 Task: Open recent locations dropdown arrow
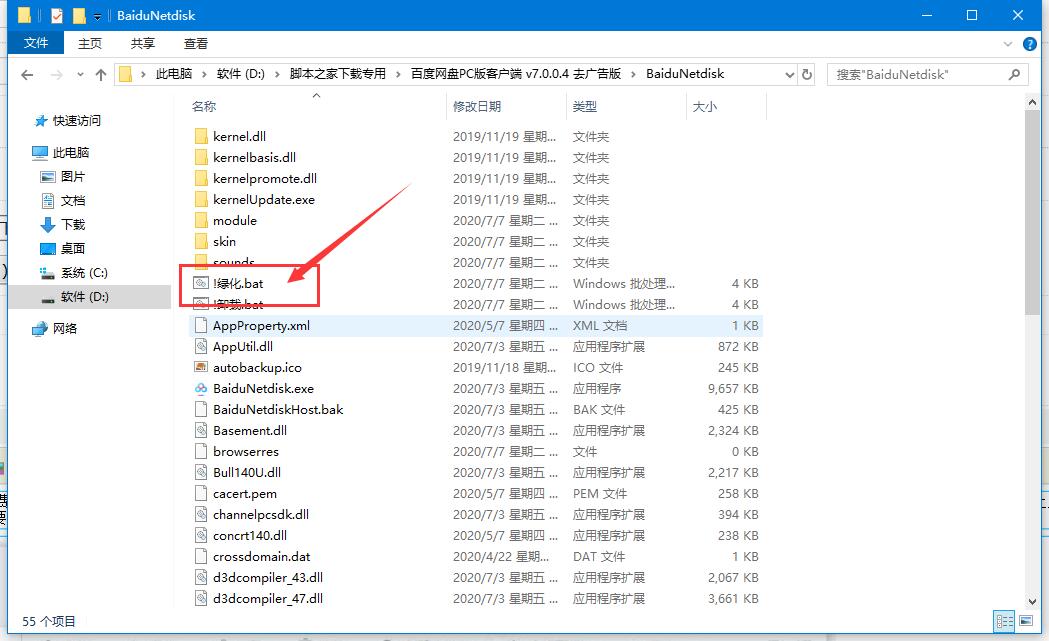click(x=80, y=74)
